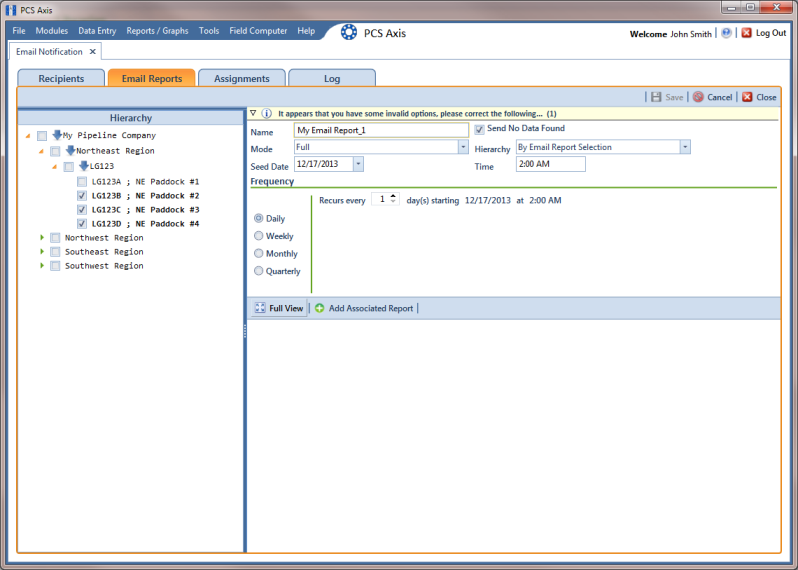Image resolution: width=798 pixels, height=570 pixels.
Task: Expand the Southwest Region tree node
Action: pyautogui.click(x=42, y=265)
